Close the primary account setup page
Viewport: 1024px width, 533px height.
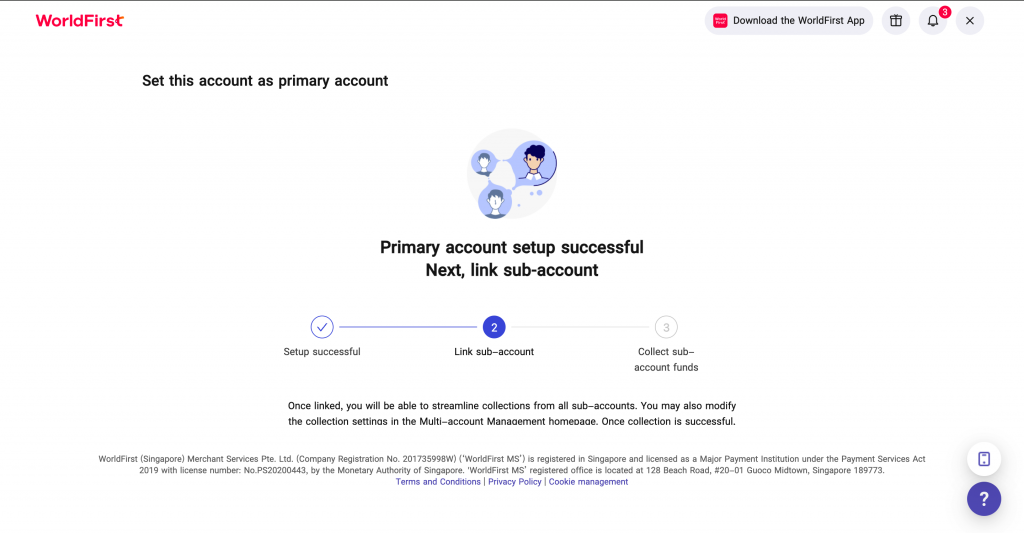pyautogui.click(x=969, y=20)
